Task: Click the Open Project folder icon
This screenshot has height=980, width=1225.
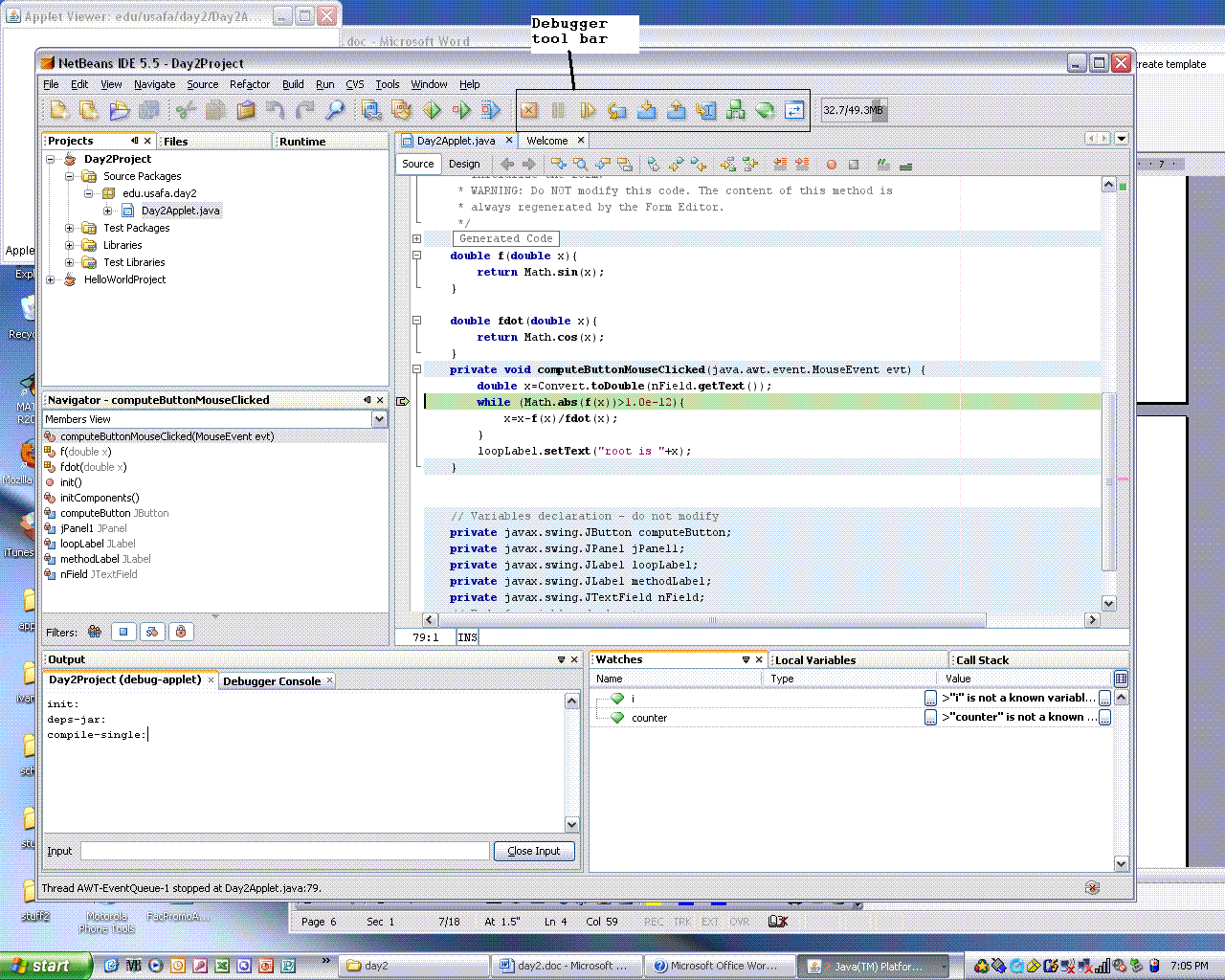Action: tap(119, 110)
